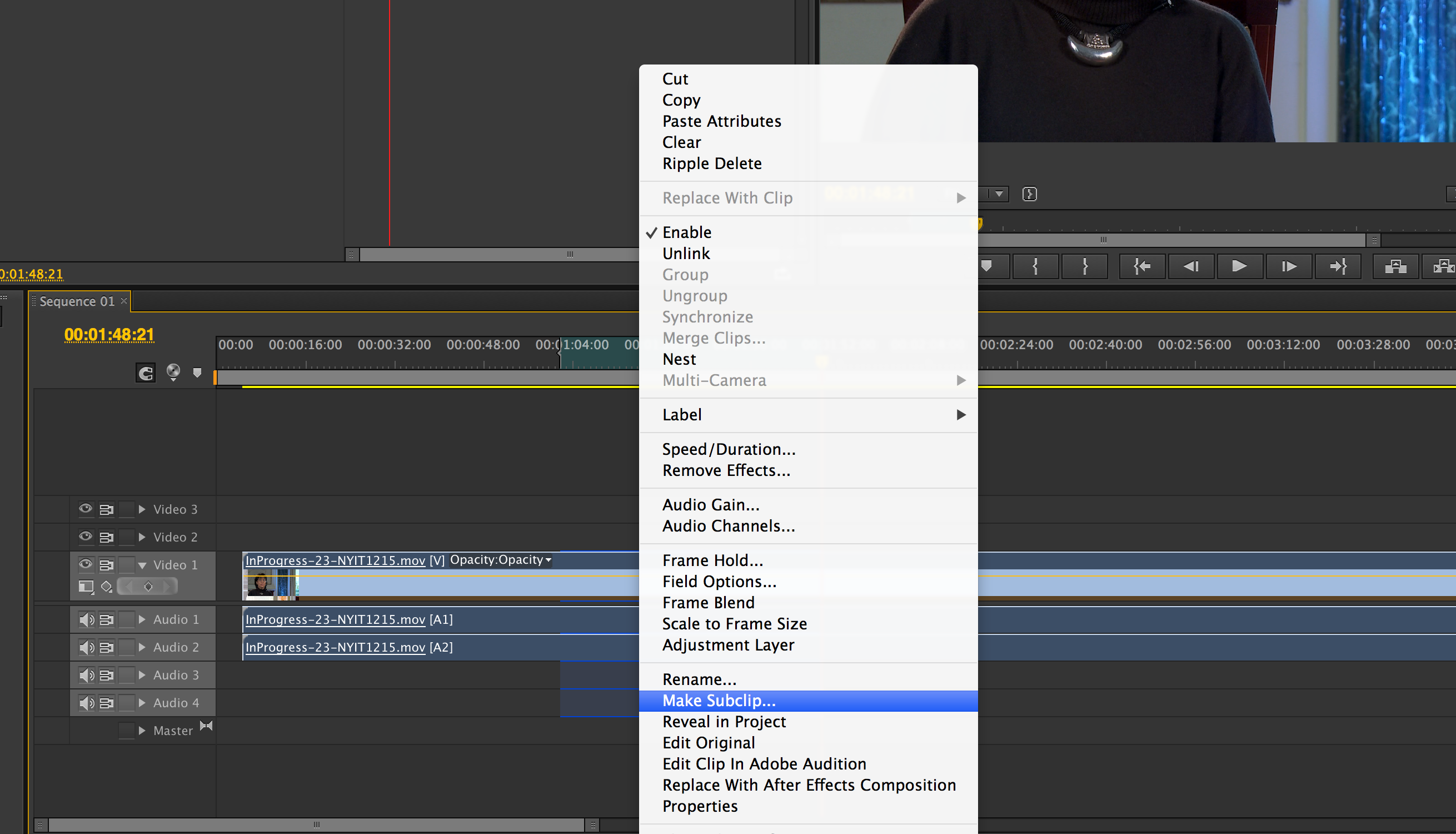Toggle the Snap magnet icon in timeline
The width and height of the screenshot is (1456, 834).
[146, 373]
